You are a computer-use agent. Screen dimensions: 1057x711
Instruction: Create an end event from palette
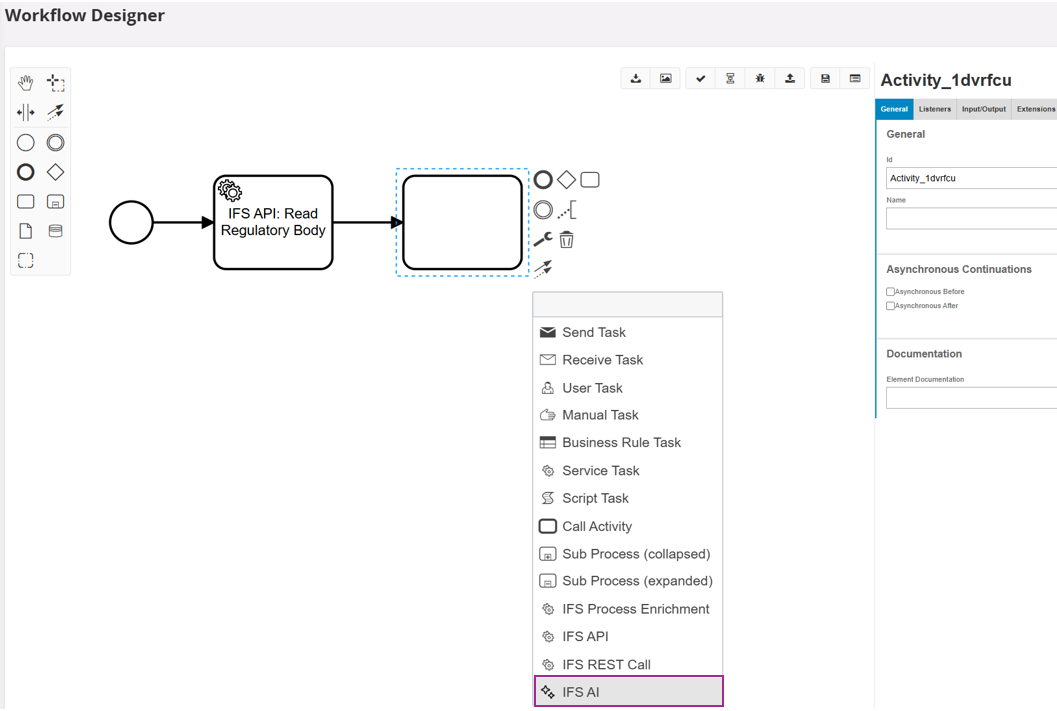pos(26,173)
